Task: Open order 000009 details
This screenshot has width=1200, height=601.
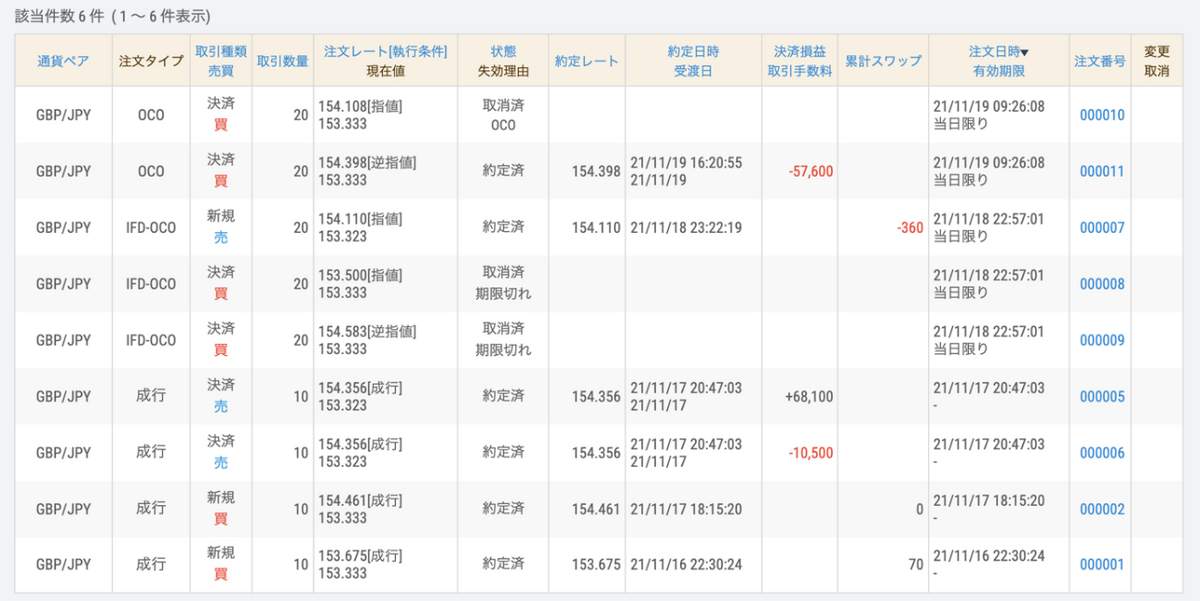Action: tap(1102, 340)
